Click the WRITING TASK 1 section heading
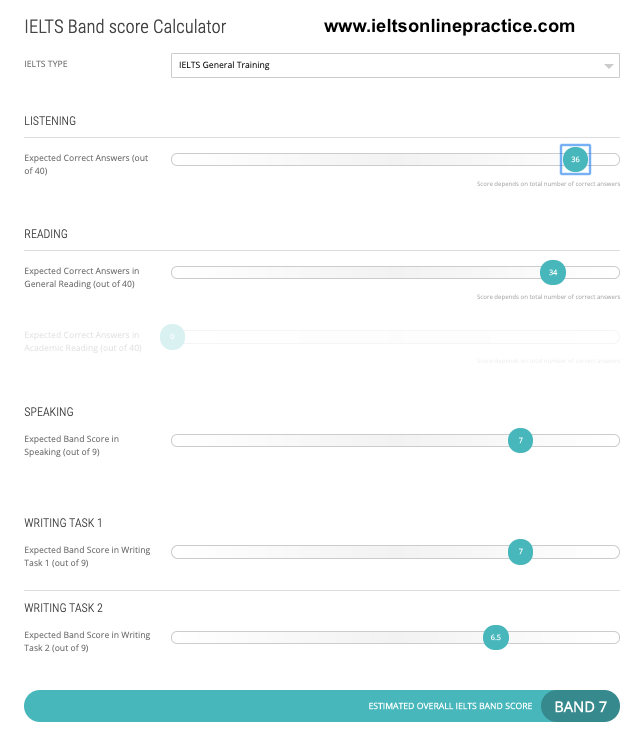This screenshot has height=739, width=639. pyautogui.click(x=63, y=523)
